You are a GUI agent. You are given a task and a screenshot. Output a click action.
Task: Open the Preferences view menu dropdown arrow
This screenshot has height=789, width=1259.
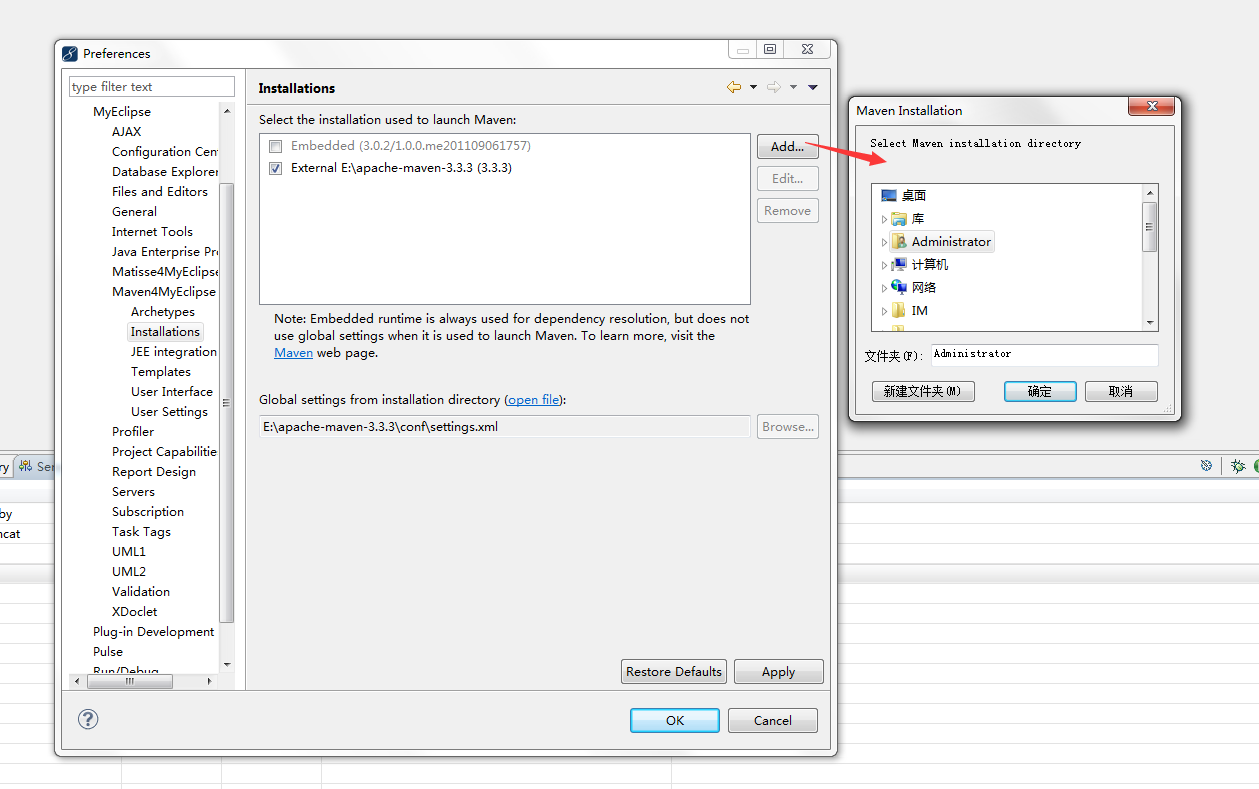click(x=813, y=88)
